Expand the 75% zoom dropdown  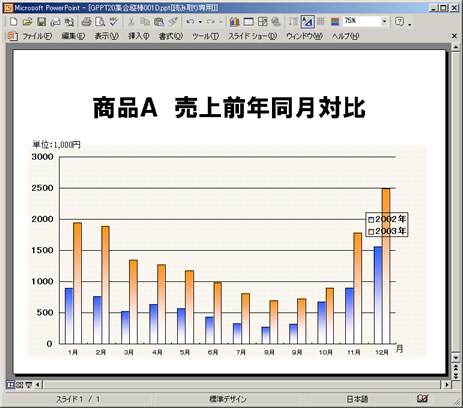click(x=384, y=22)
